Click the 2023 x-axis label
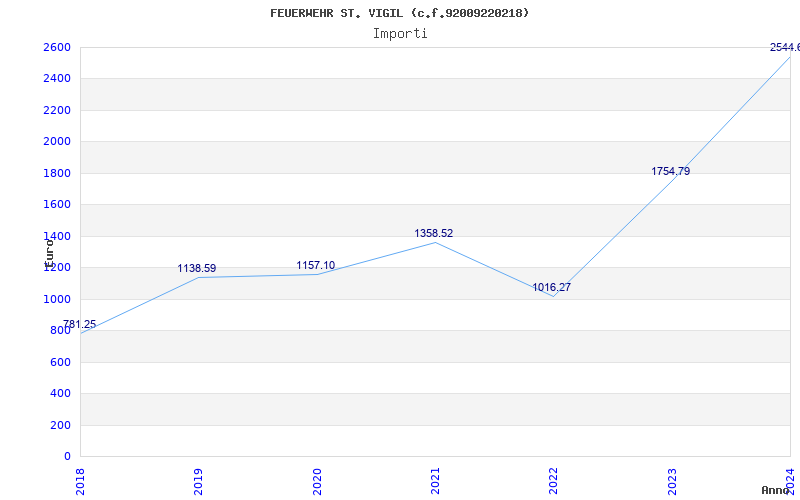The image size is (800, 500). click(671, 482)
